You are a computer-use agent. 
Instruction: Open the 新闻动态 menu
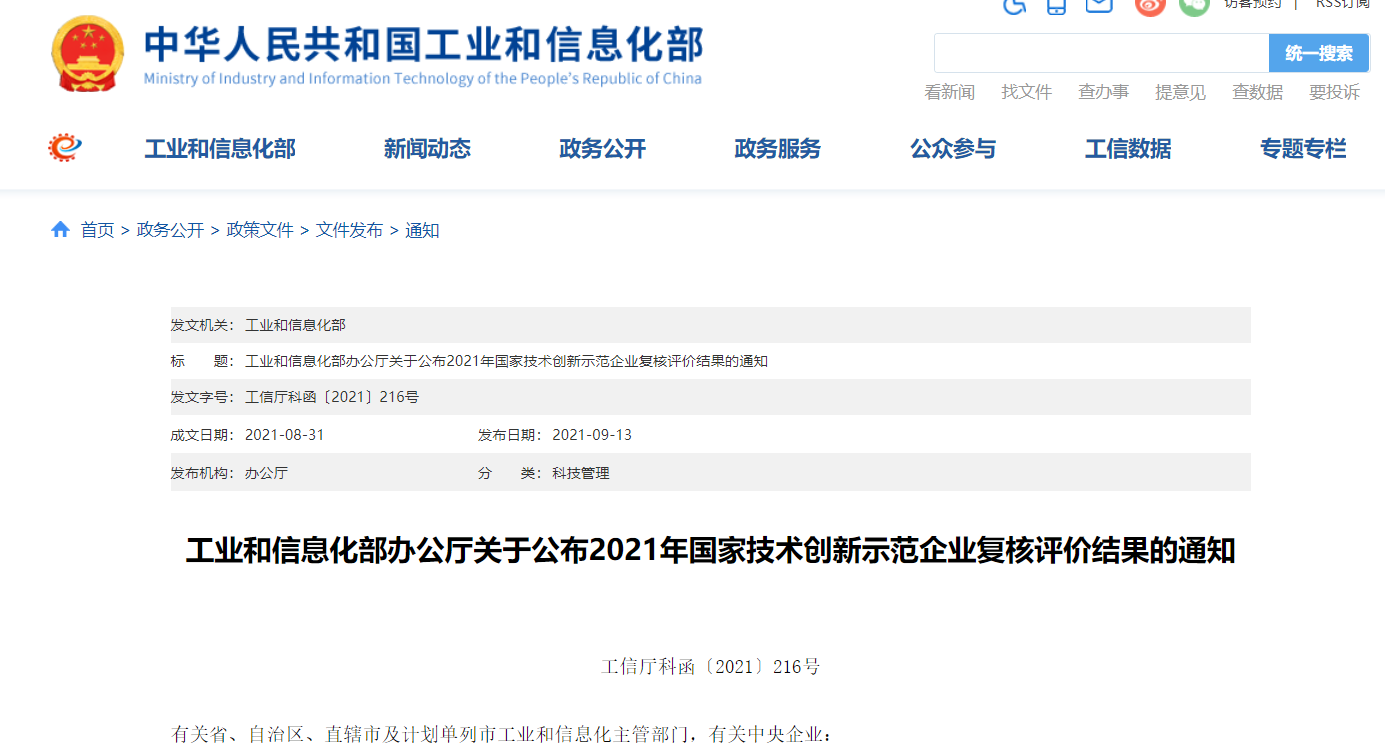tap(427, 149)
